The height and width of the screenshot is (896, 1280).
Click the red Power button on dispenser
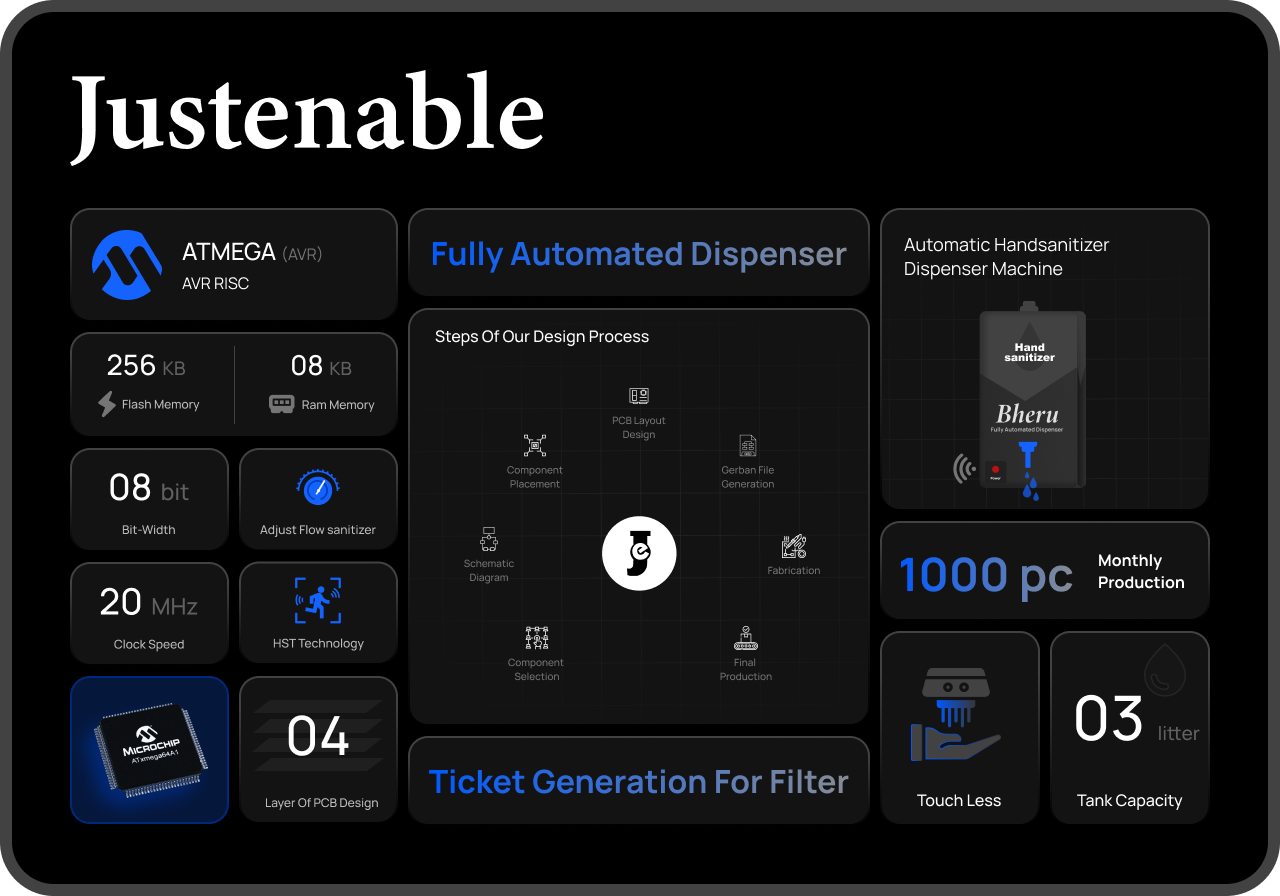996,471
